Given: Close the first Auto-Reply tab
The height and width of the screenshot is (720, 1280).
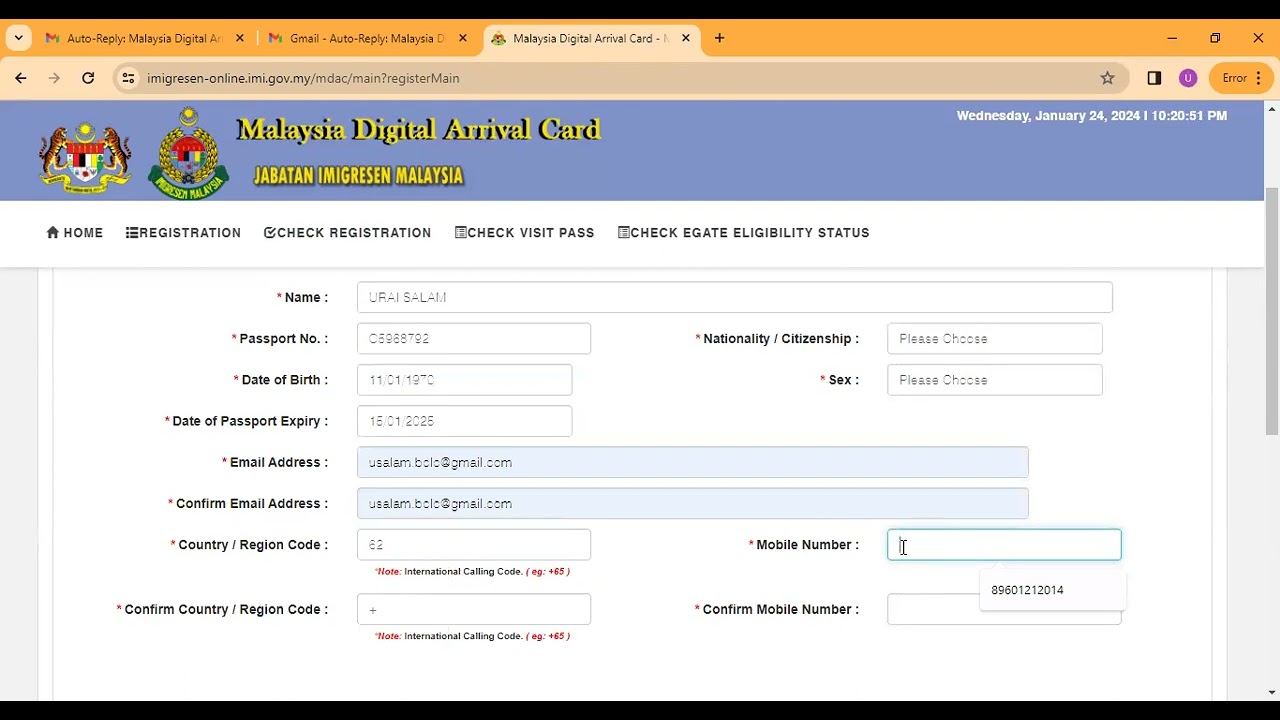Looking at the screenshot, I should click(240, 38).
